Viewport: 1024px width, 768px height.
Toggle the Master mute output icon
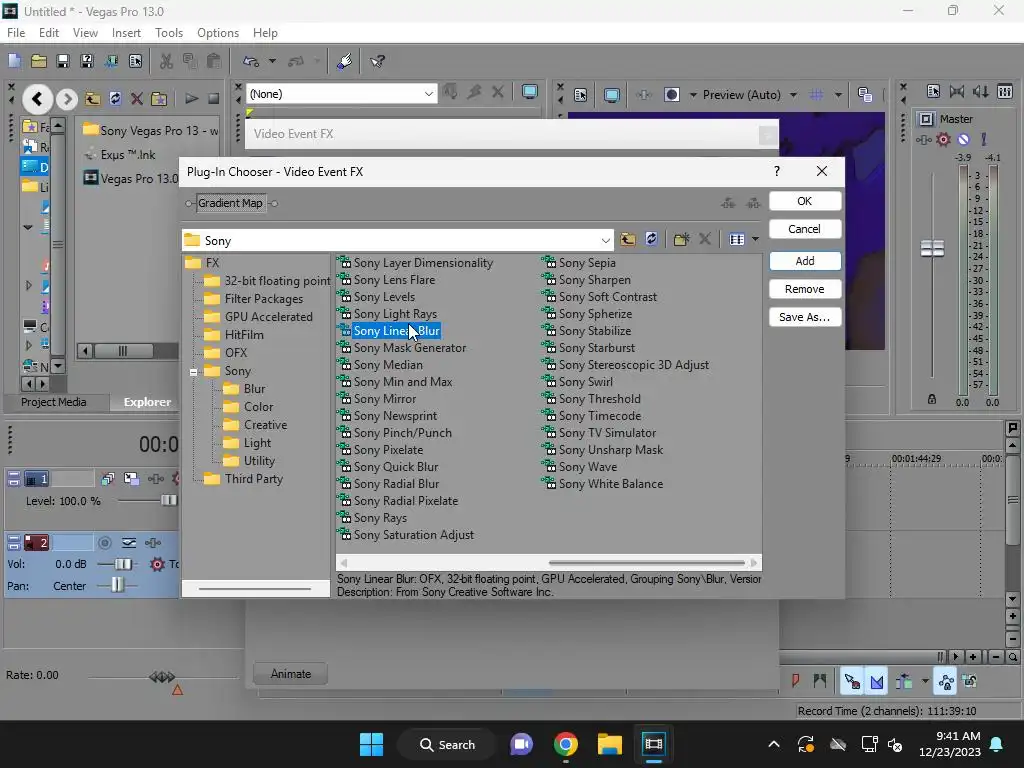point(963,139)
